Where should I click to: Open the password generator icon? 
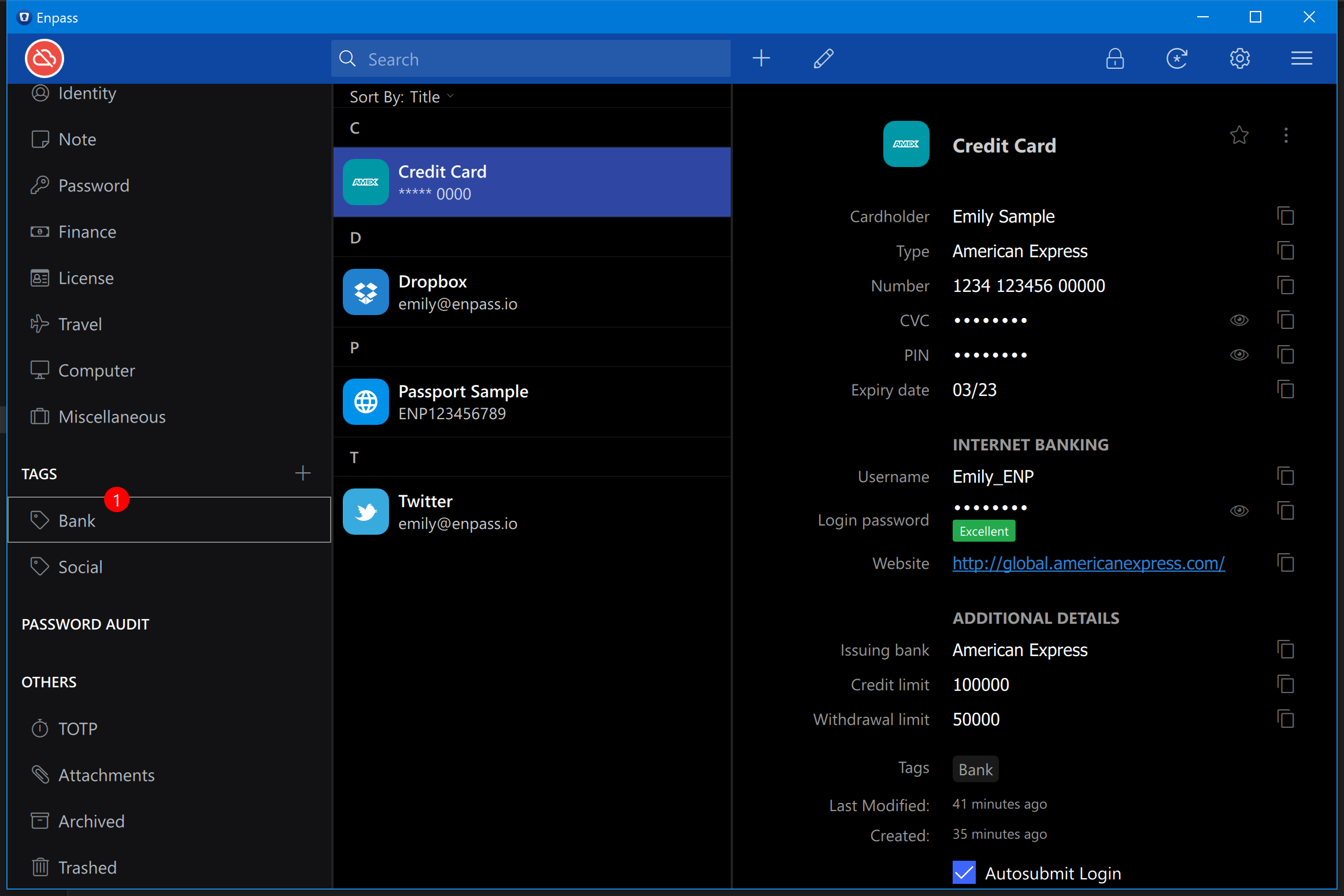(1177, 58)
